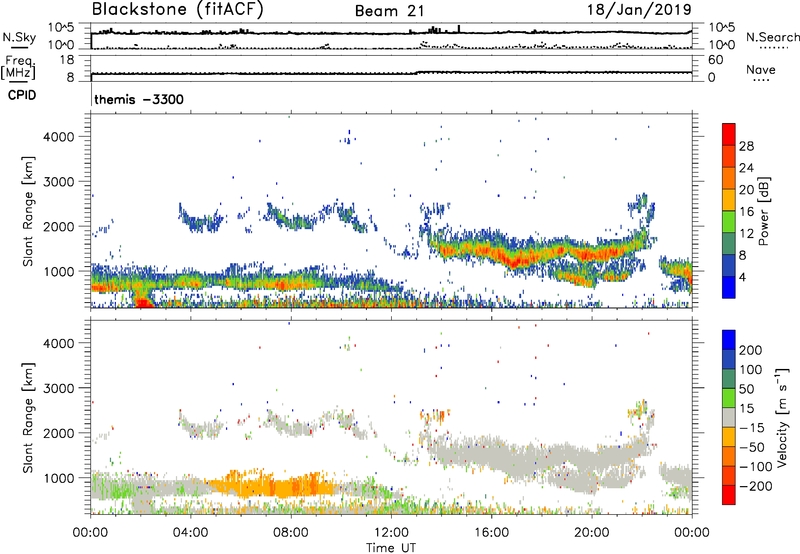Image resolution: width=800 pixels, height=554 pixels.
Task: Click the Blackstone (fitACF) title text
Action: [178, 10]
